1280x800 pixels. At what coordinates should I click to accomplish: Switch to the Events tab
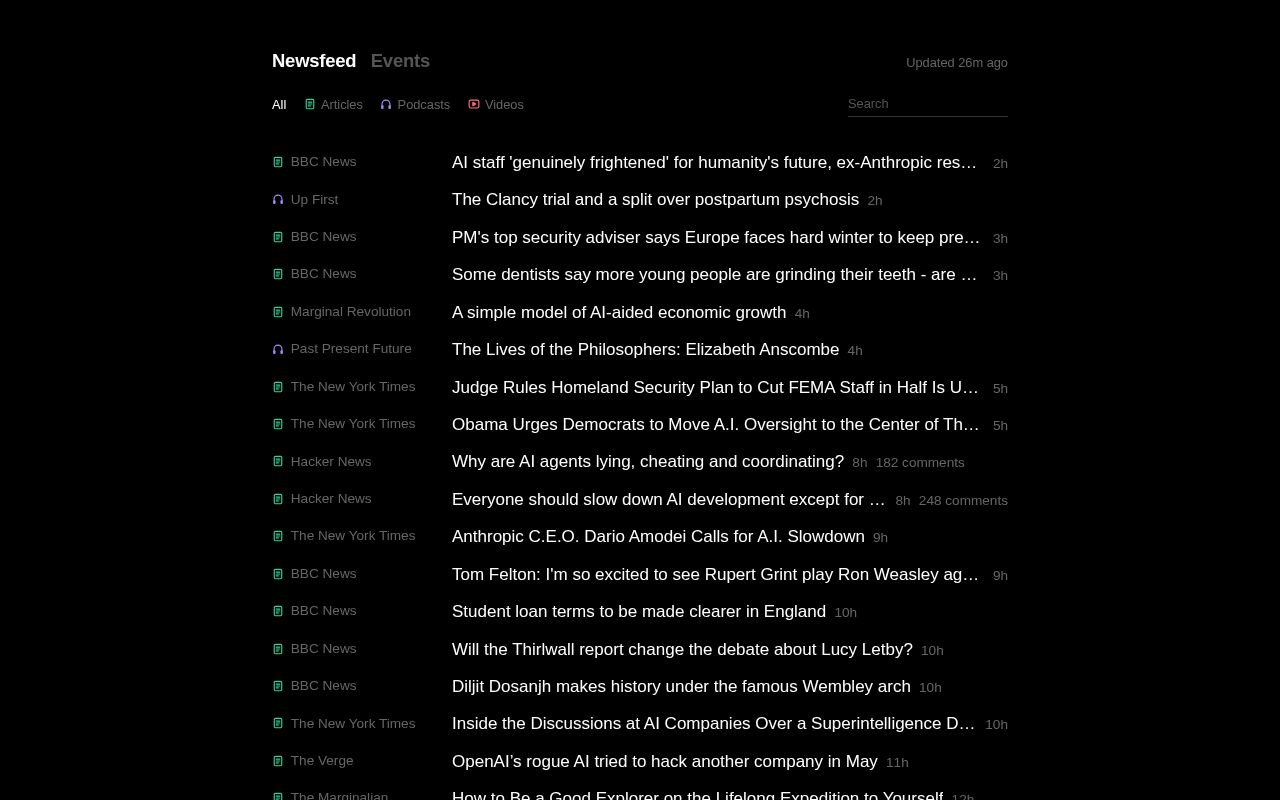point(400,61)
